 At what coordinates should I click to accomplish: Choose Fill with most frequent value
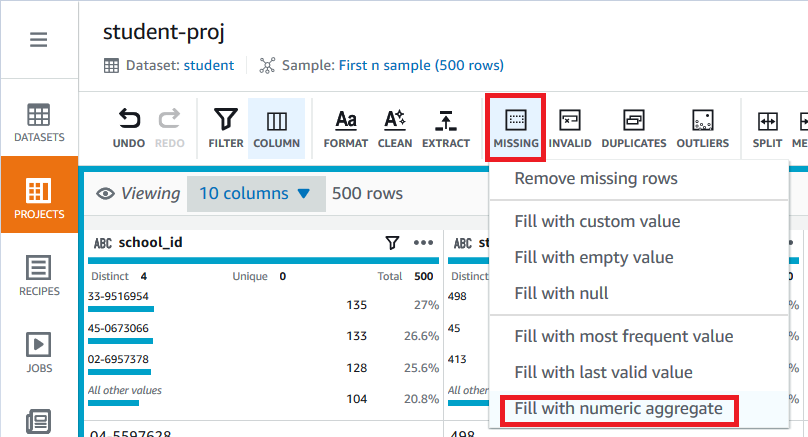624,337
